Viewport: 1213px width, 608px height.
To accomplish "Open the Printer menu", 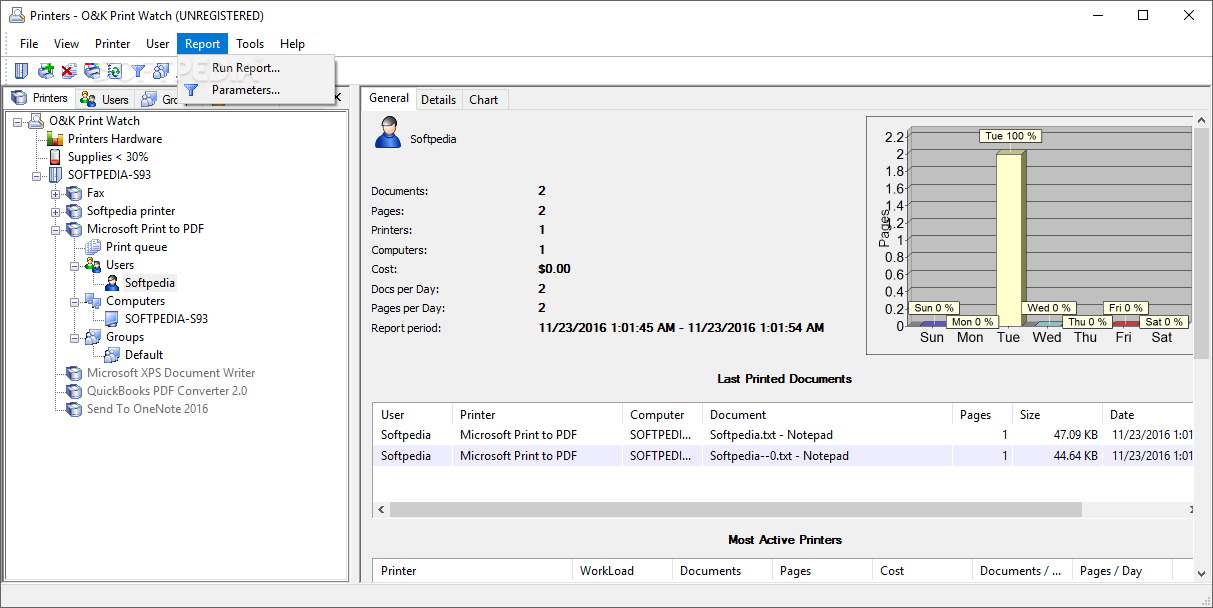I will point(113,44).
